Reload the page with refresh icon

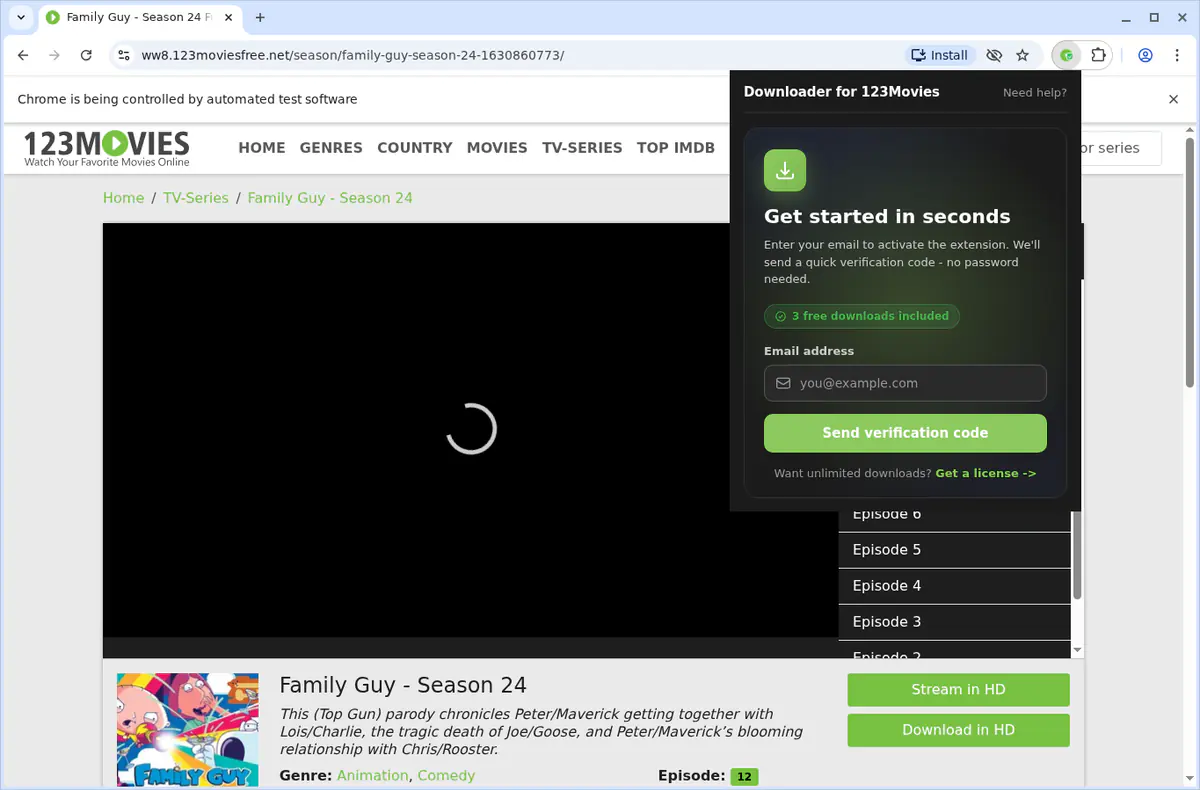tap(86, 55)
